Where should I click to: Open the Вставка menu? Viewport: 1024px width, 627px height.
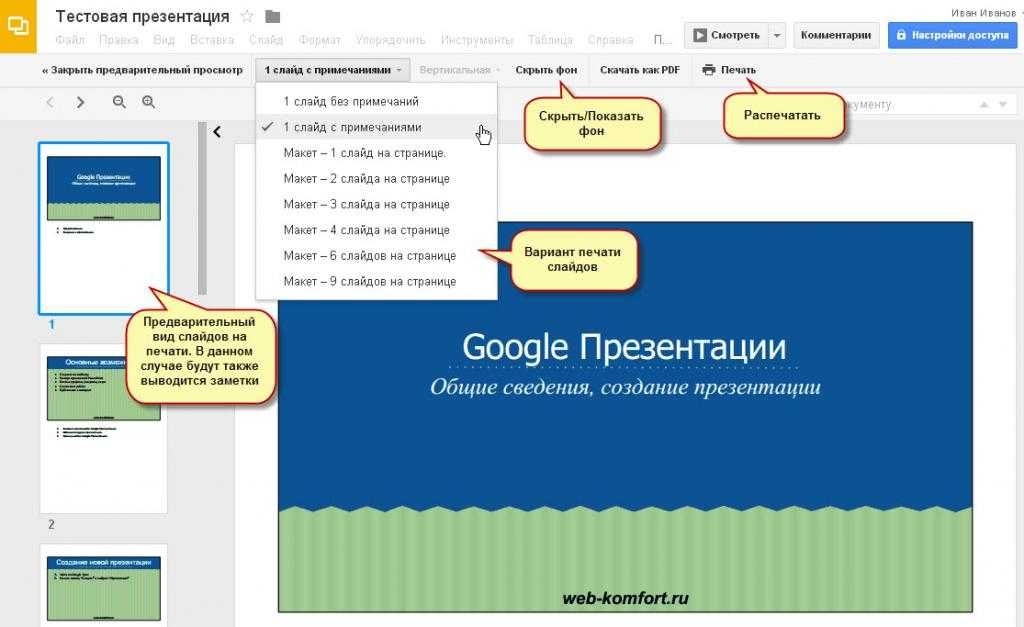(x=212, y=40)
